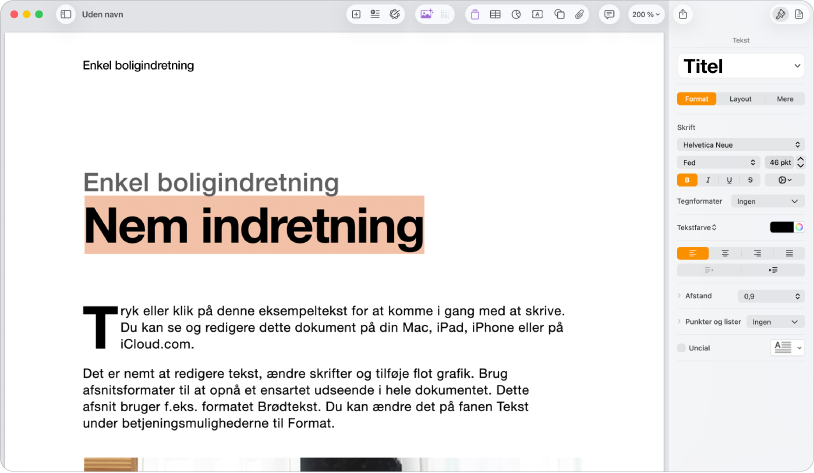814x473 pixels.
Task: Click the grey Enkel boligindretning subtitle
Action: tap(211, 182)
